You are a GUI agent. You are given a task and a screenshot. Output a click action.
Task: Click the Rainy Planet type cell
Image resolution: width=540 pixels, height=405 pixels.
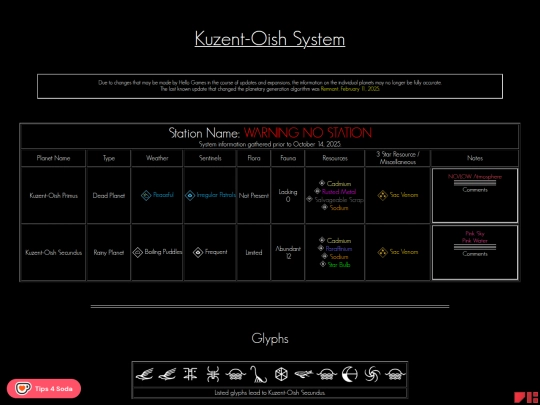click(109, 252)
